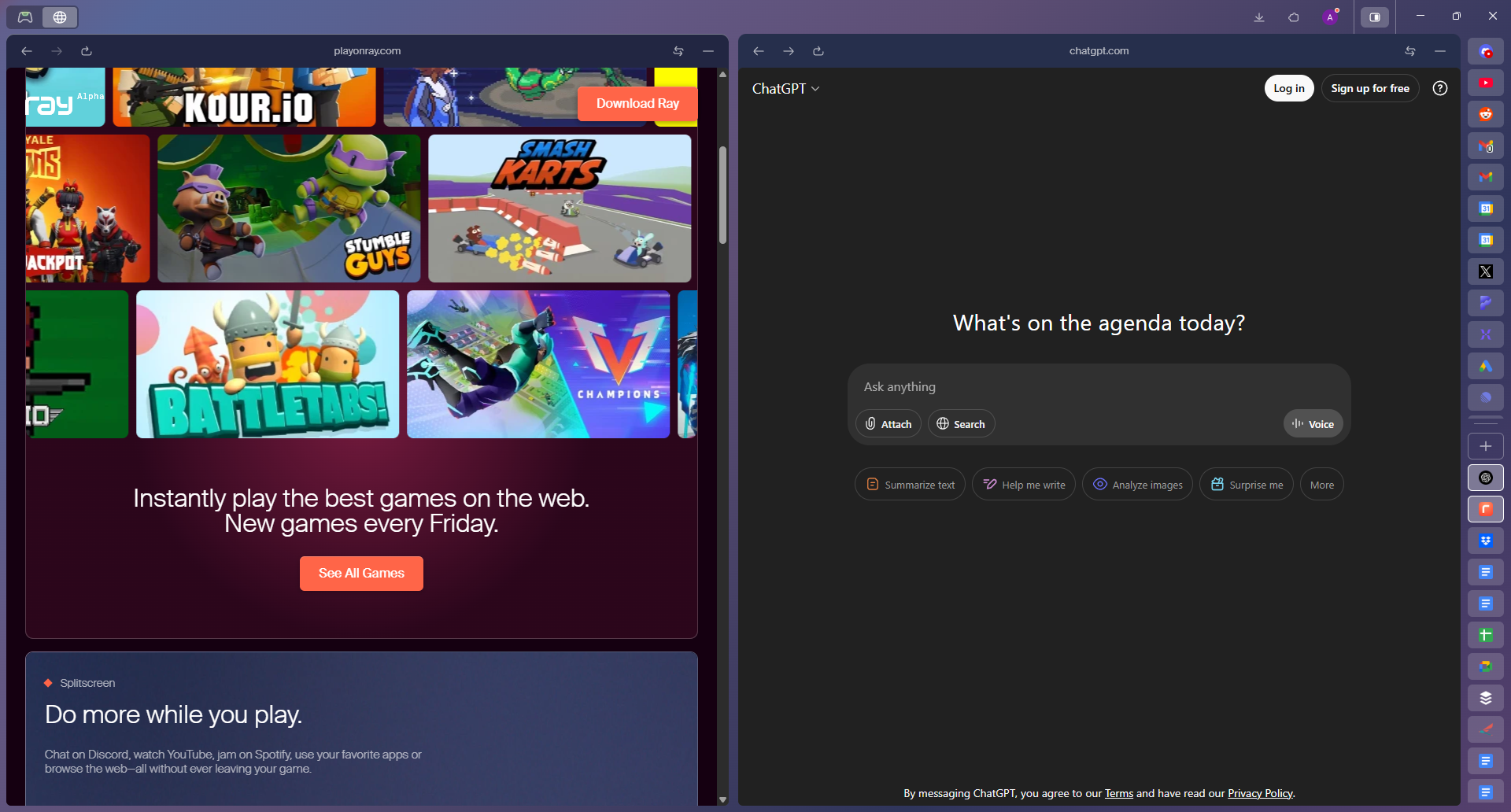Select the Summarize text suggestion
Viewport: 1511px width, 812px height.
click(910, 485)
